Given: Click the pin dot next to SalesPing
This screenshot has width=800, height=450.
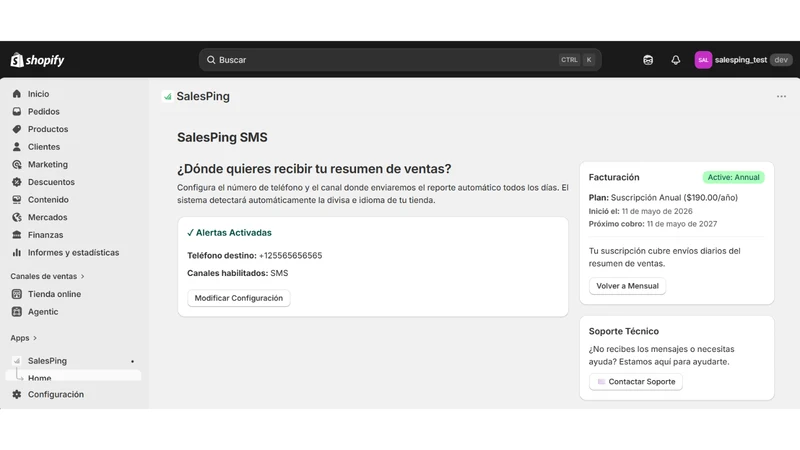Looking at the screenshot, I should [133, 361].
